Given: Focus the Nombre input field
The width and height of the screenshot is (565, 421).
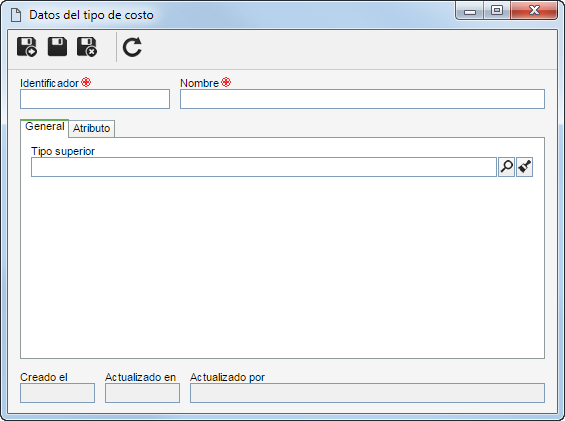Looking at the screenshot, I should (362, 99).
